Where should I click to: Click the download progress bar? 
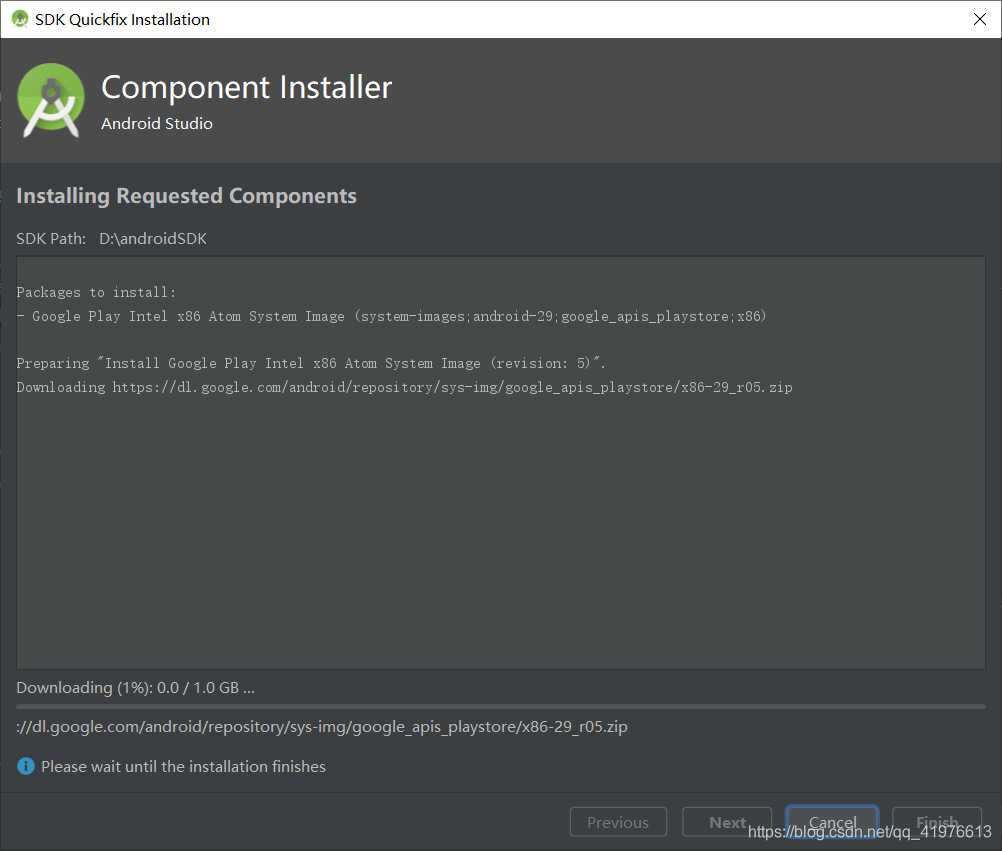pos(500,706)
